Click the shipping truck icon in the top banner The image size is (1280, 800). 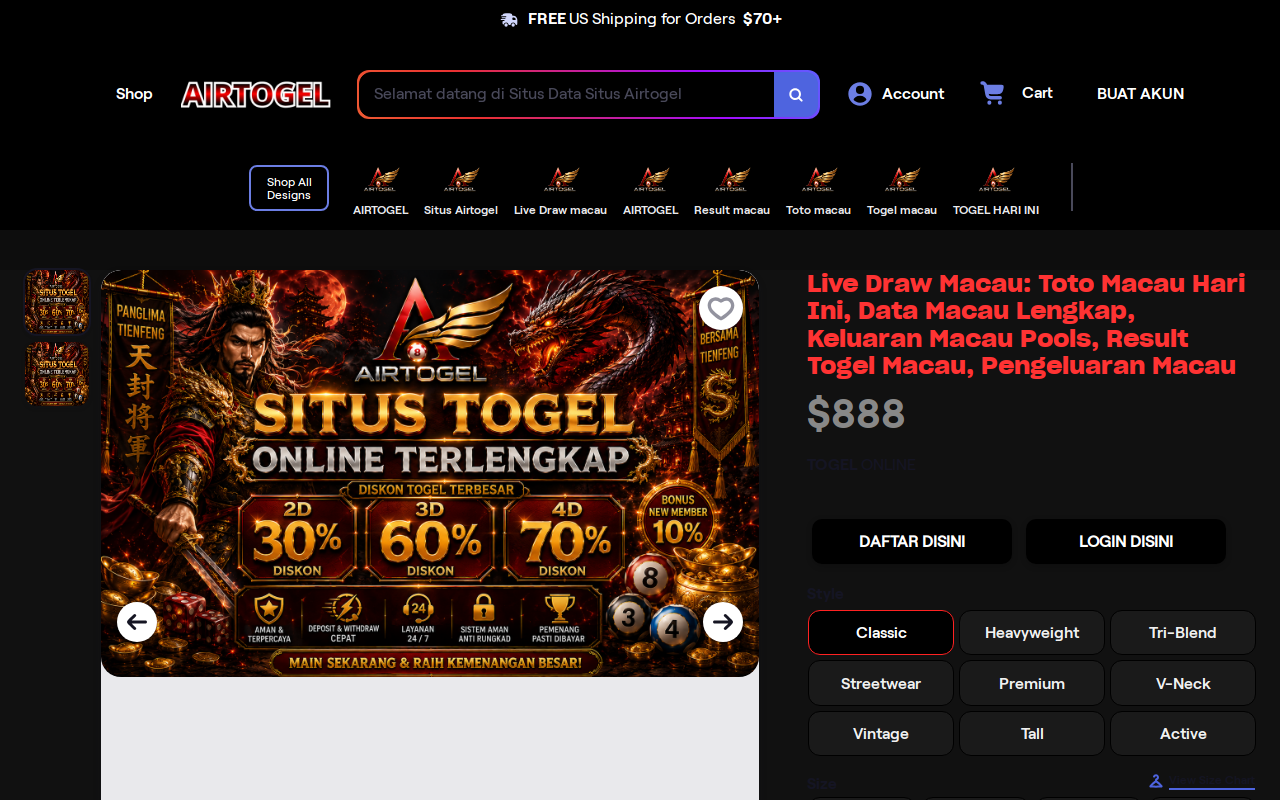click(510, 19)
